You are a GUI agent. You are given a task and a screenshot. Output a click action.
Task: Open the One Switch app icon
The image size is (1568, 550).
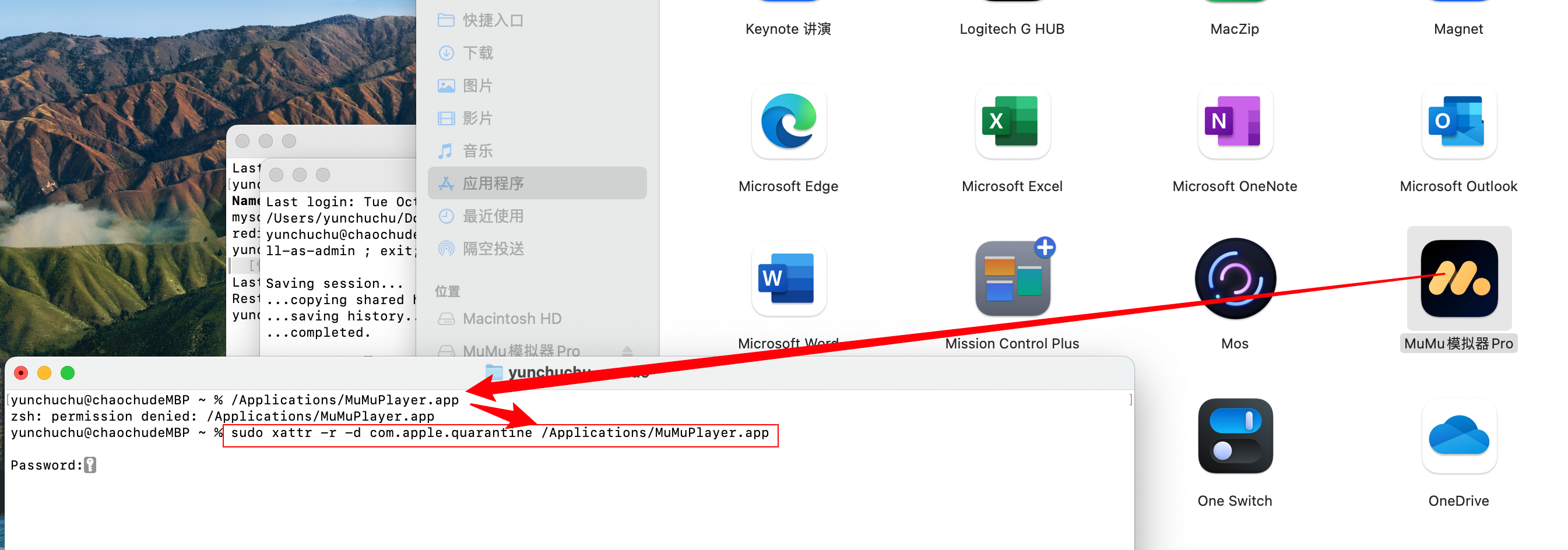(x=1235, y=436)
